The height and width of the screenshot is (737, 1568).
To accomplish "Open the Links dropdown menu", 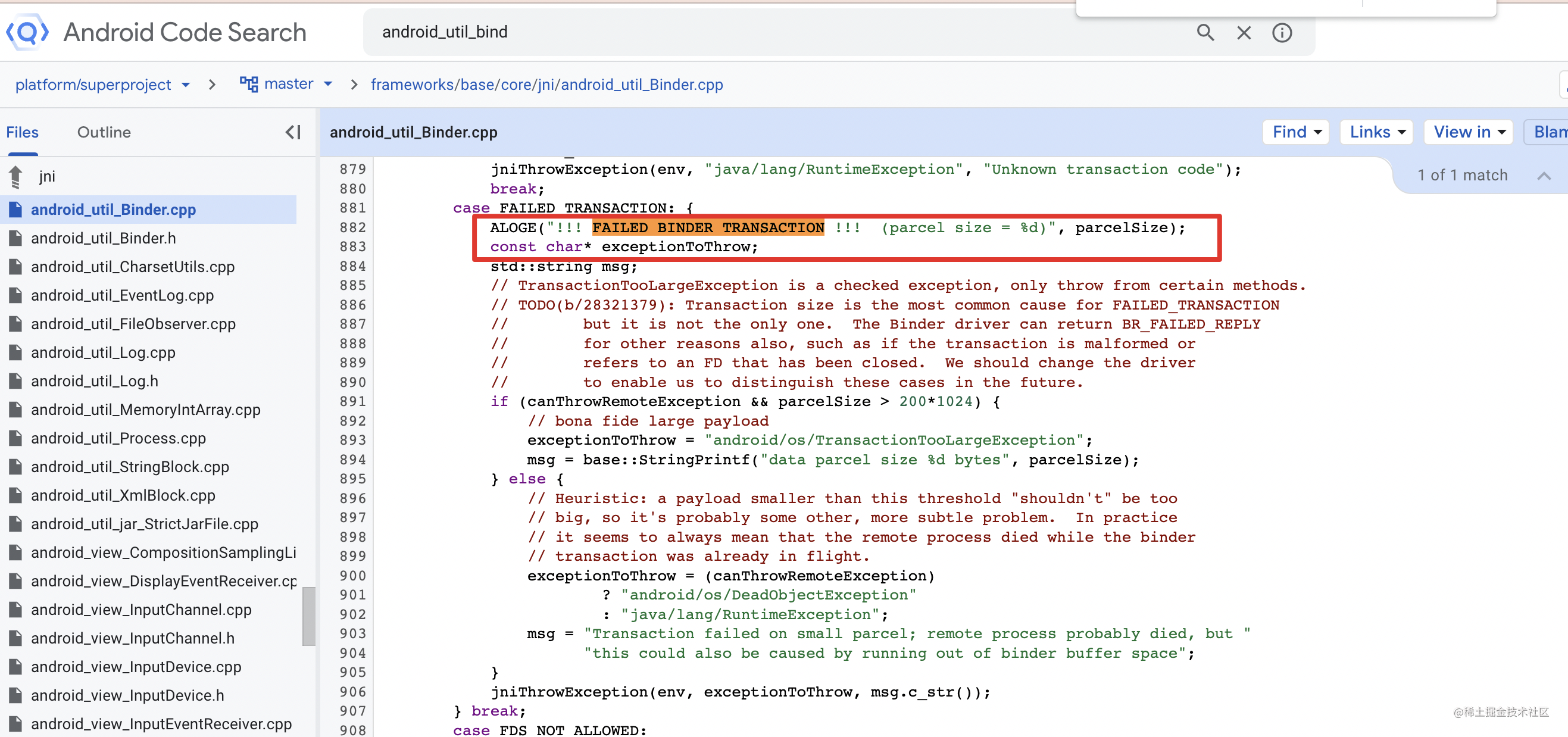I will point(1376,132).
